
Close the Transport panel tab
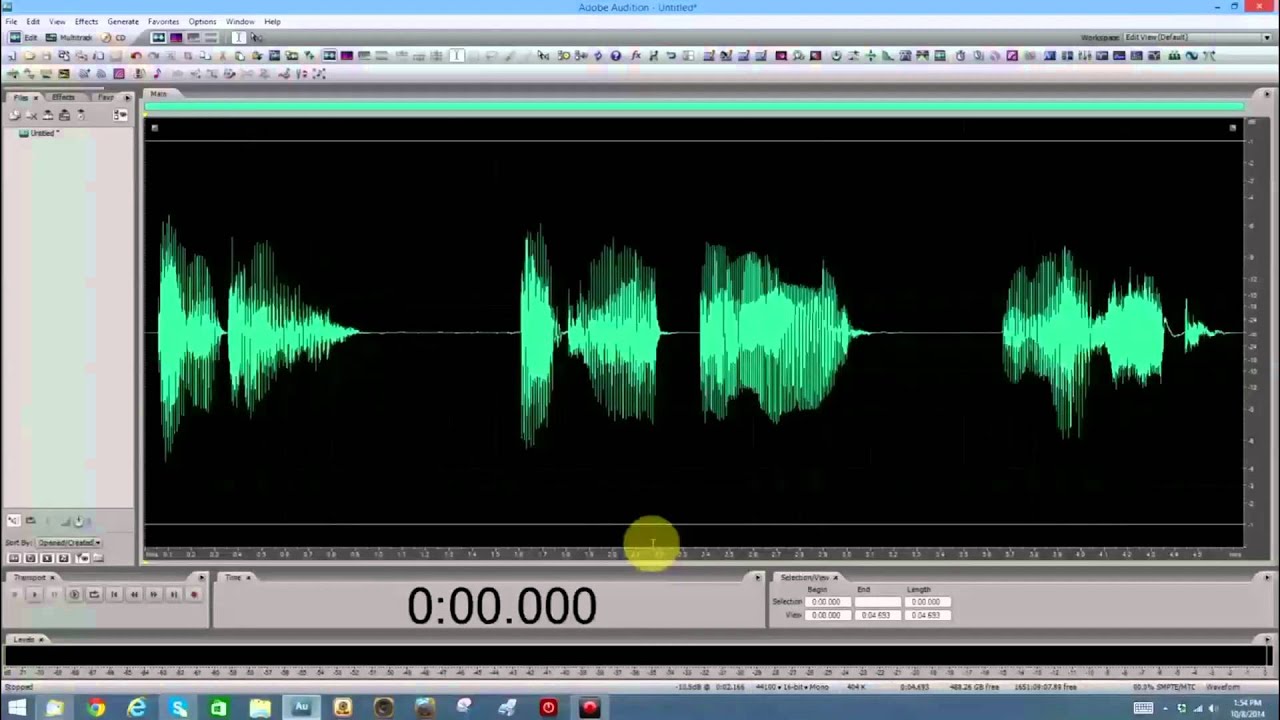coord(52,577)
